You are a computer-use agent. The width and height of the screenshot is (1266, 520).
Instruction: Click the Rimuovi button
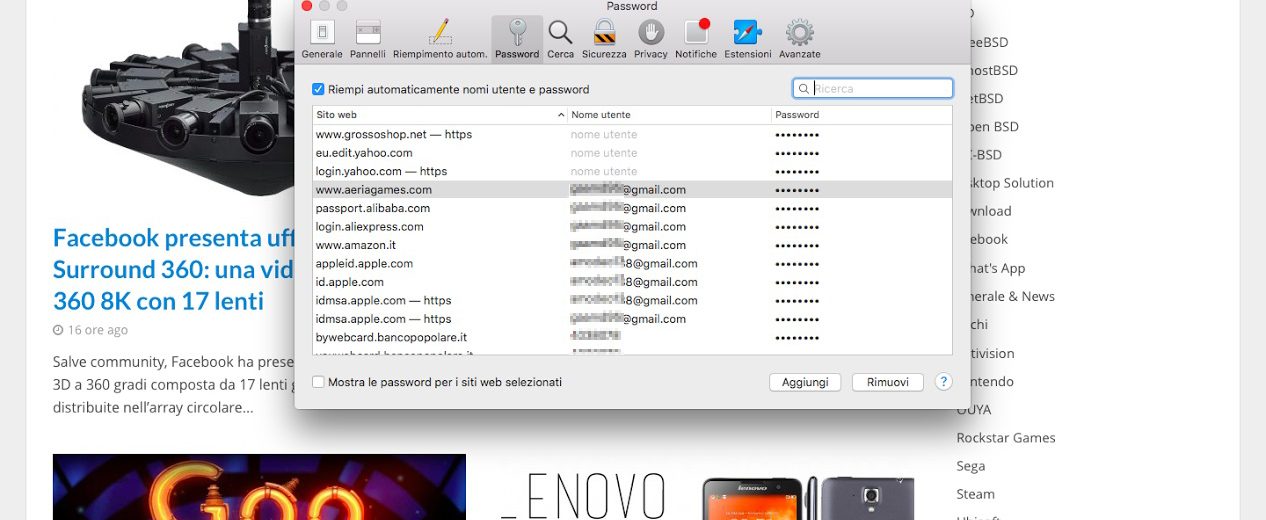[888, 382]
